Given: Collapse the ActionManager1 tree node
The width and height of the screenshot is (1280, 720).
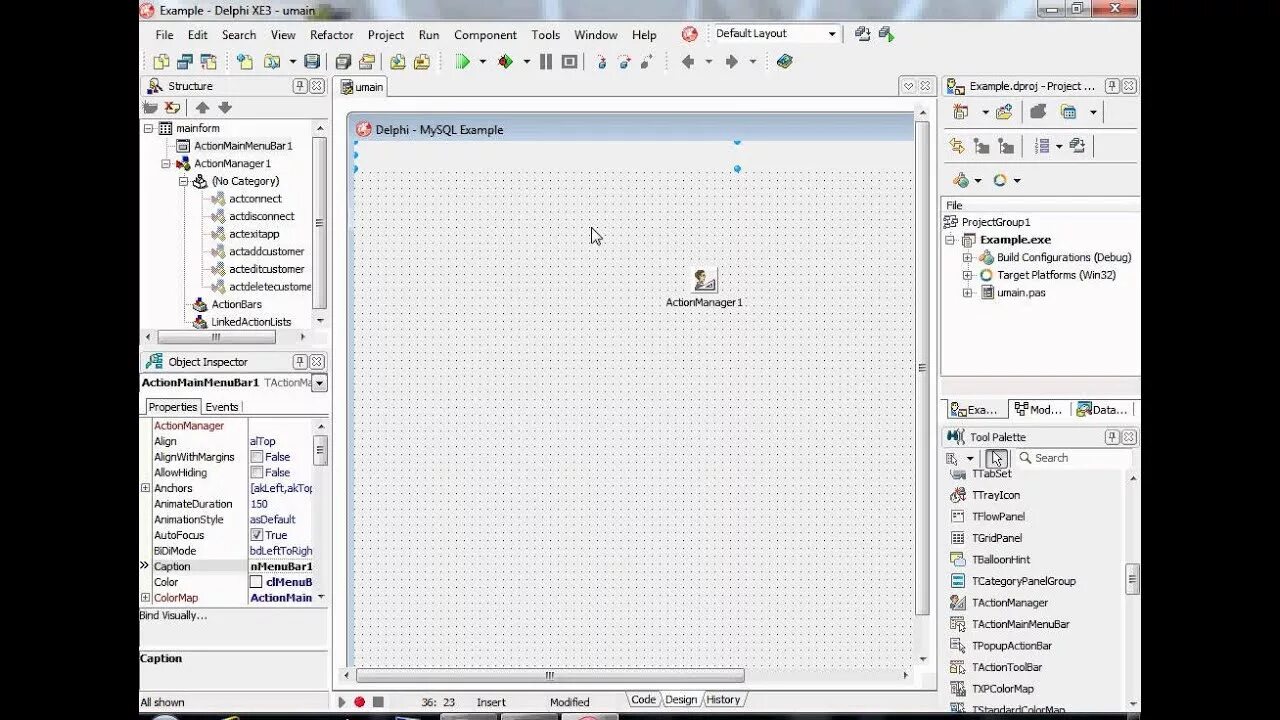Looking at the screenshot, I should pos(166,163).
